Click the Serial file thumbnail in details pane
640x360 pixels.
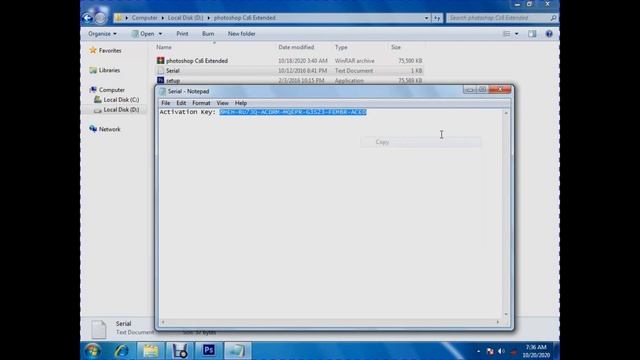click(98, 329)
